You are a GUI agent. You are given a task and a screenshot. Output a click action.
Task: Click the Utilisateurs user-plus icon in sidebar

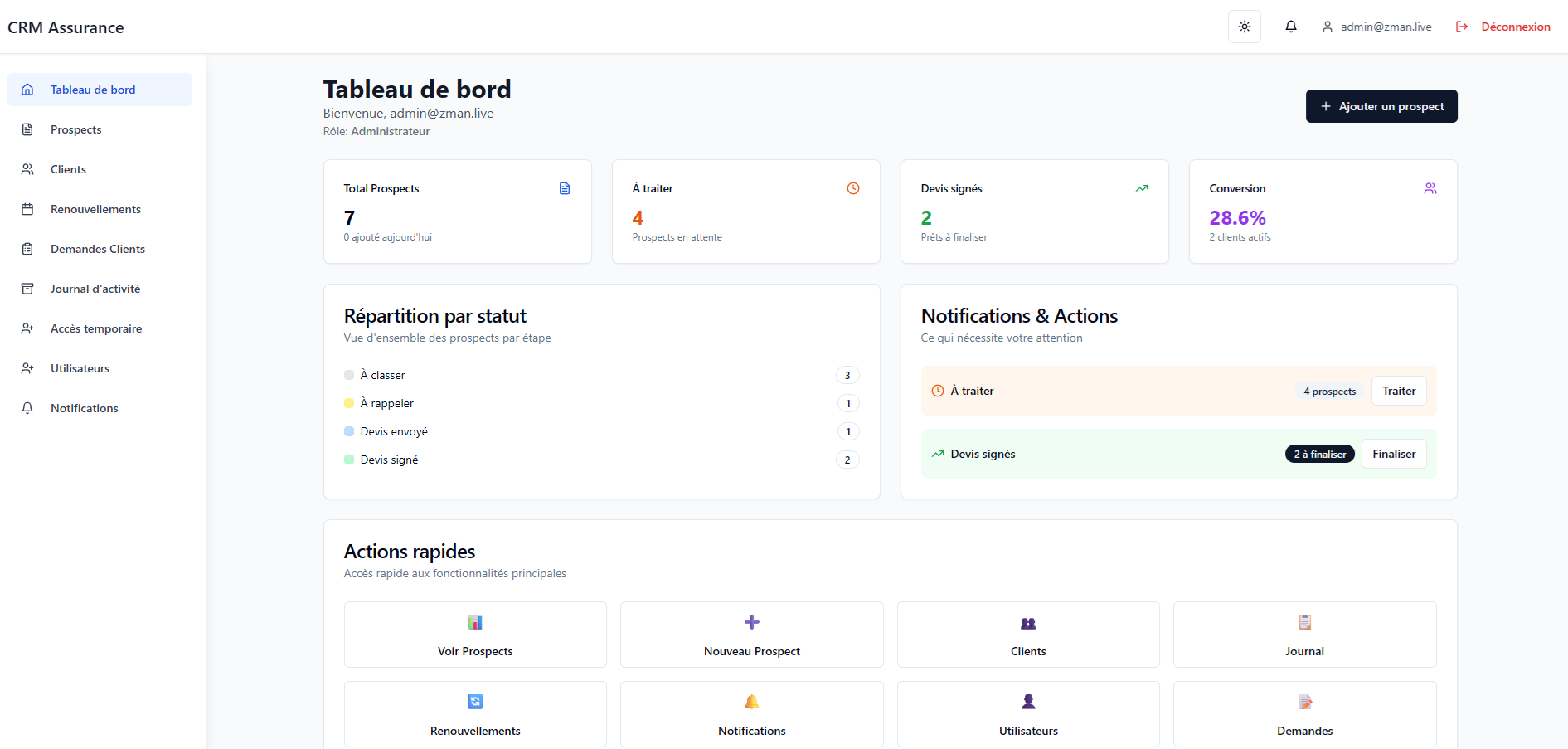tap(27, 368)
